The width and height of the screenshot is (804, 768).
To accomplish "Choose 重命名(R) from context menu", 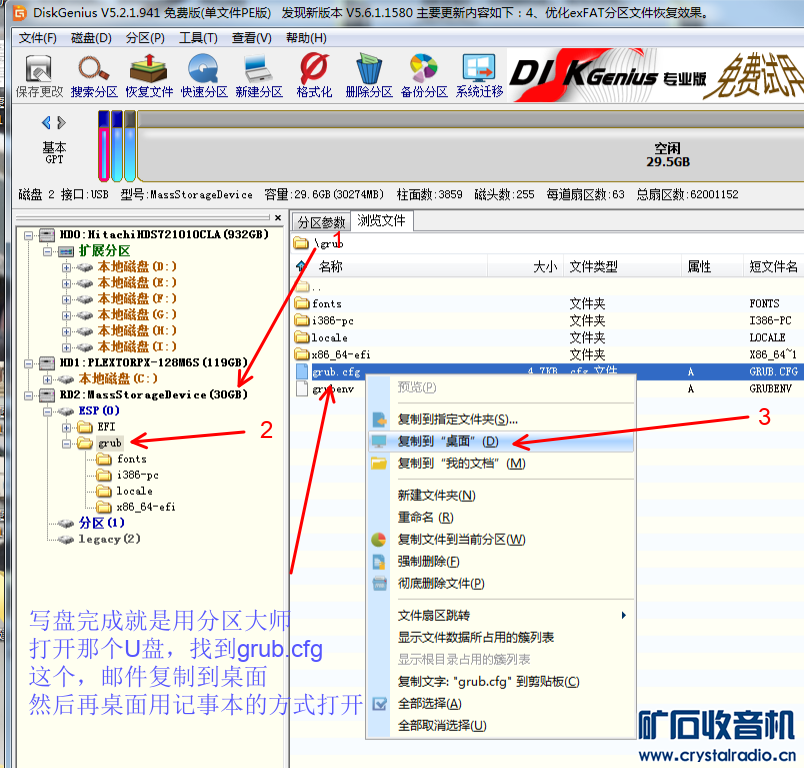I will click(501, 517).
